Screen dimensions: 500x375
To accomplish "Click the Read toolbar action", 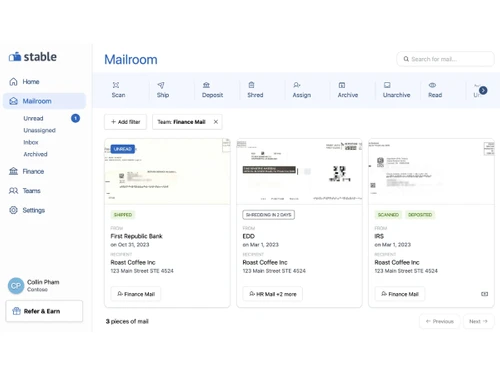I will [435, 90].
